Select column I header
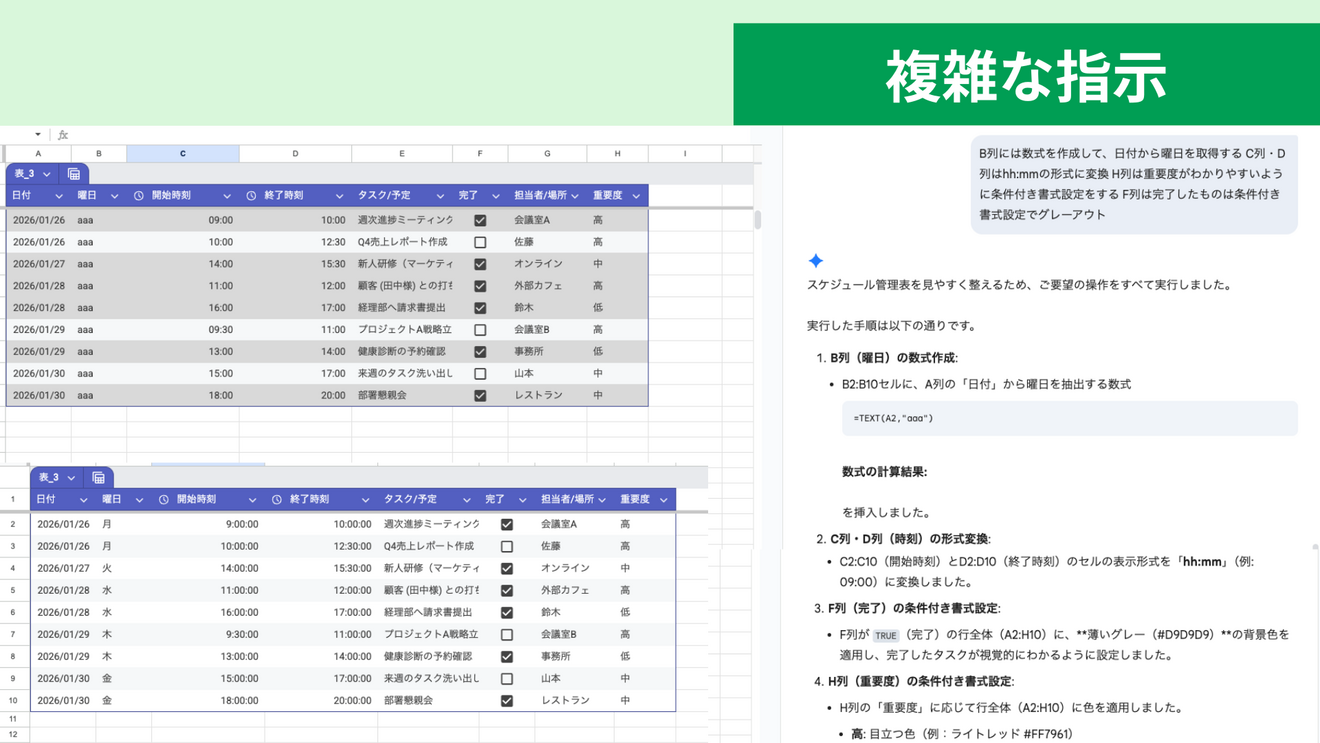The image size is (1320, 743). [685, 154]
